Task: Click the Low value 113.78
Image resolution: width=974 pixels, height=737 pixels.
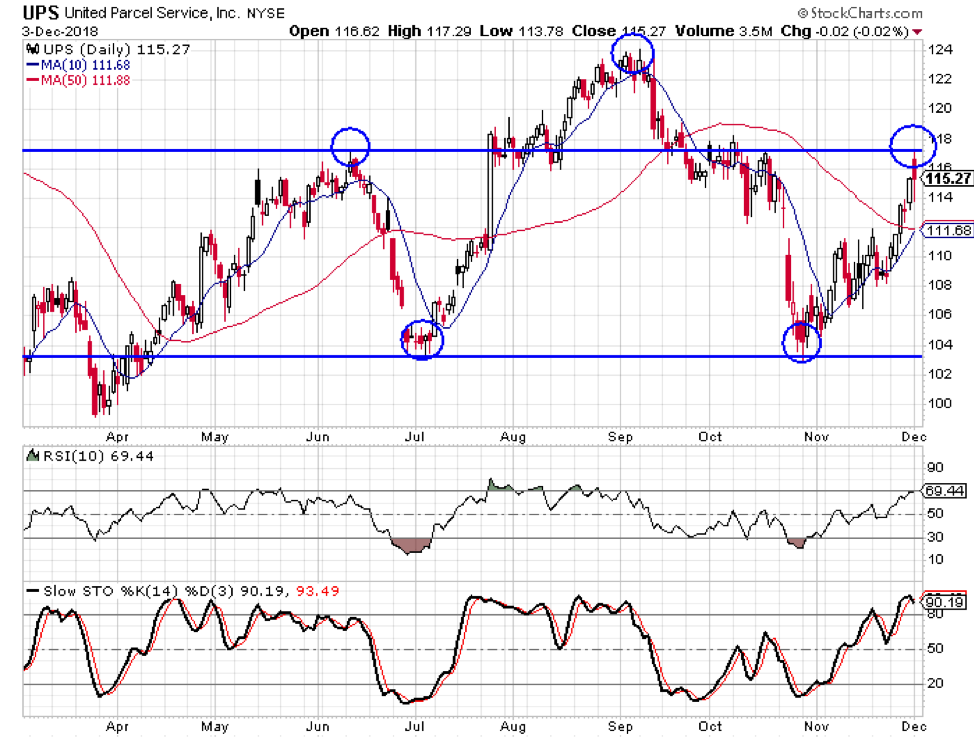Action: tap(540, 31)
